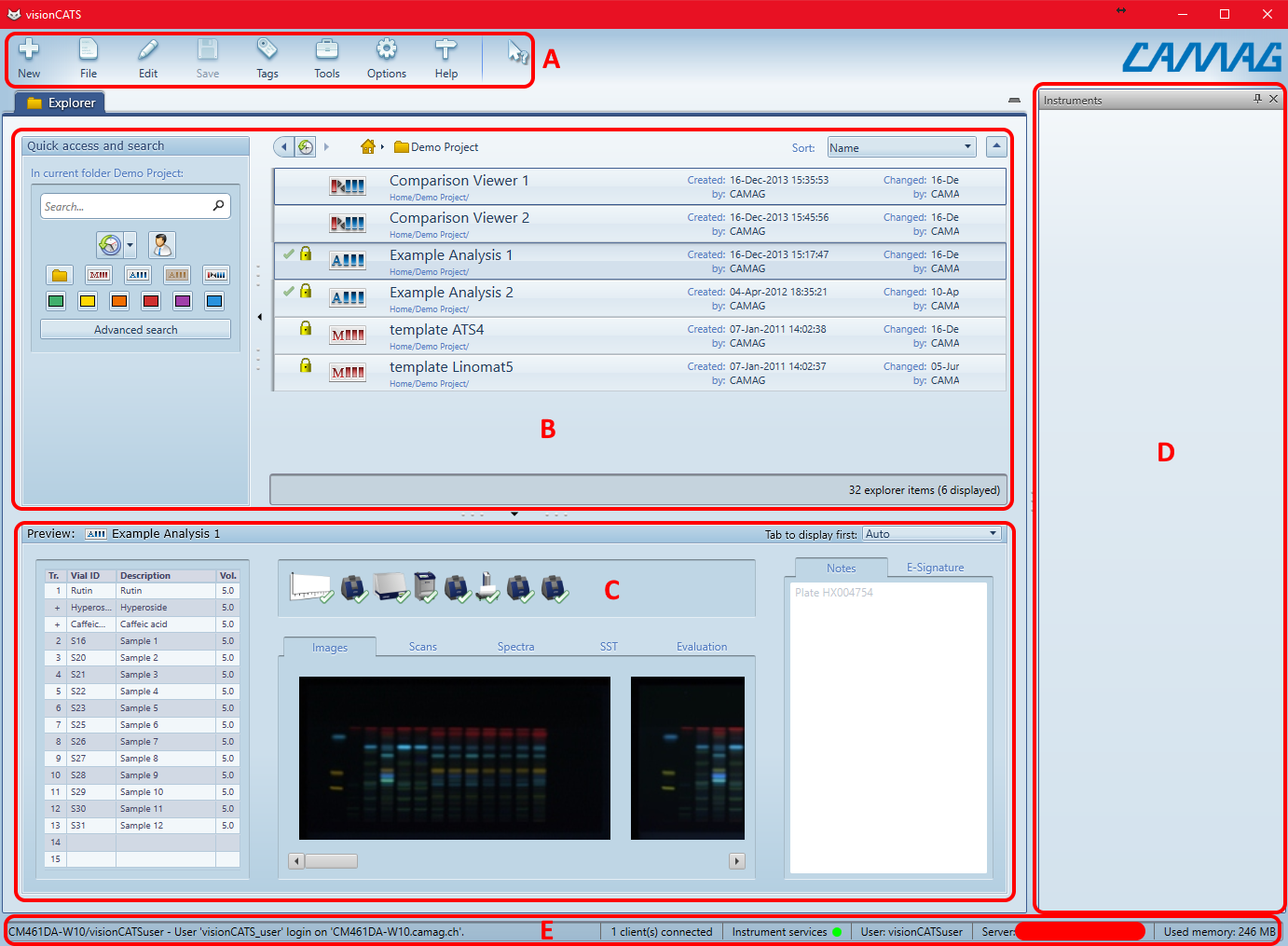The width and height of the screenshot is (1288, 946).
Task: Click the Example Analysis 1 type icon
Action: click(x=348, y=261)
